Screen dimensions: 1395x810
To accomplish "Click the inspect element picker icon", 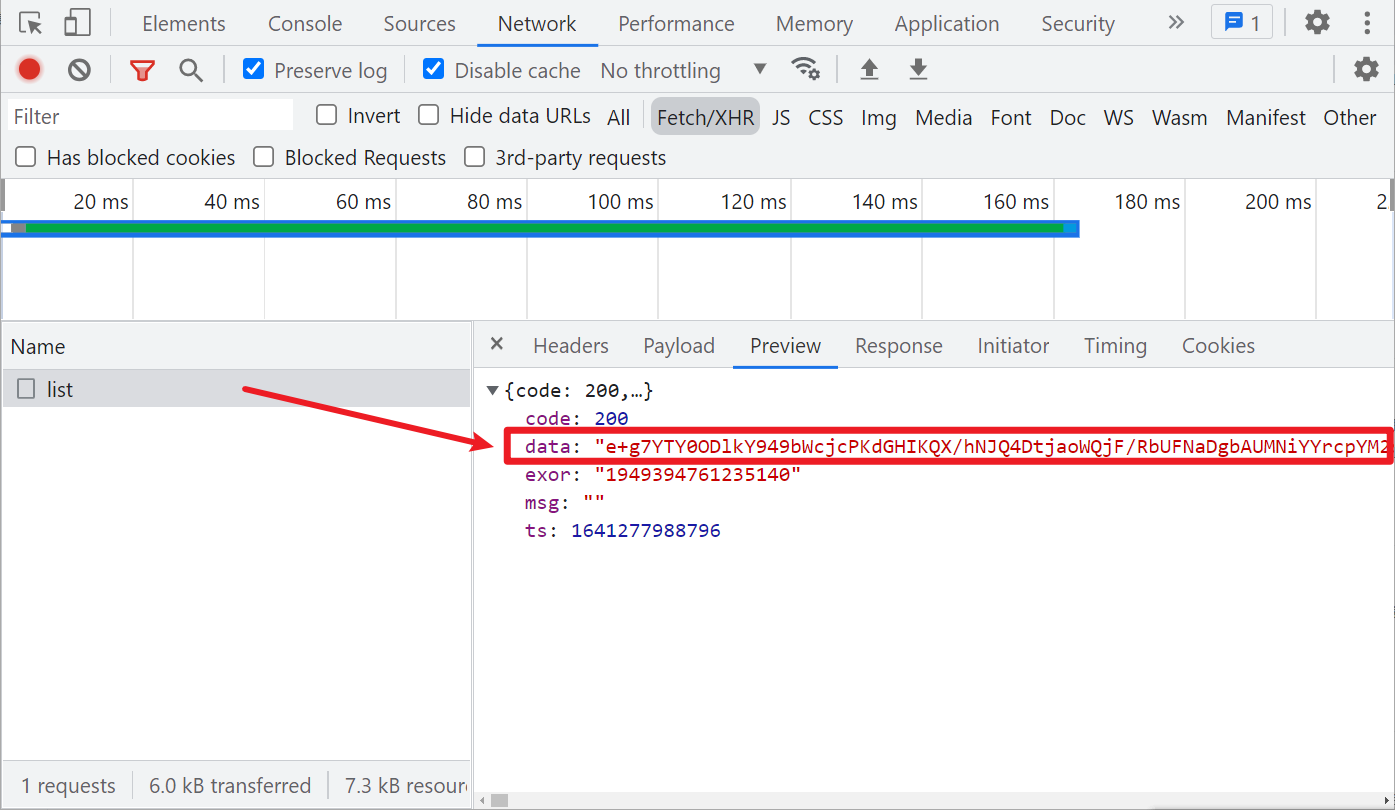I will pos(31,23).
